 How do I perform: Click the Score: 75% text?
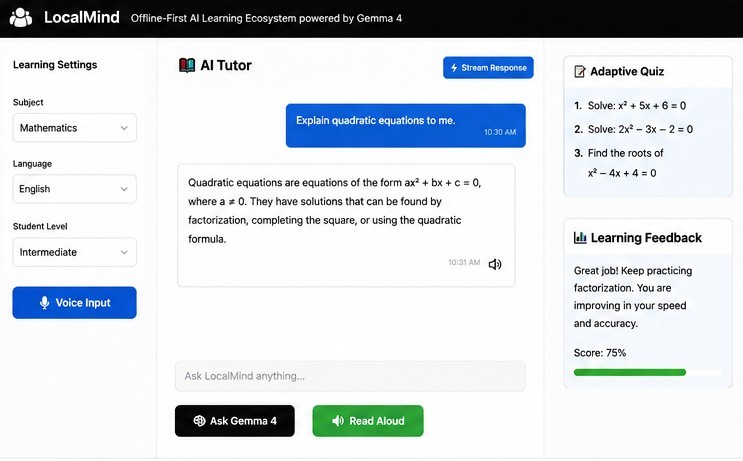tap(600, 353)
